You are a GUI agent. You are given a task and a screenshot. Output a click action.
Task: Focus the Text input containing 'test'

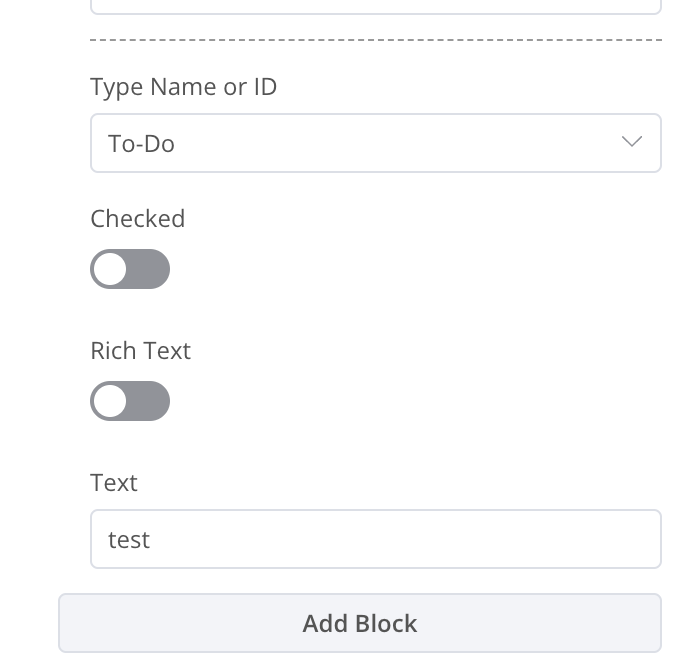(375, 539)
